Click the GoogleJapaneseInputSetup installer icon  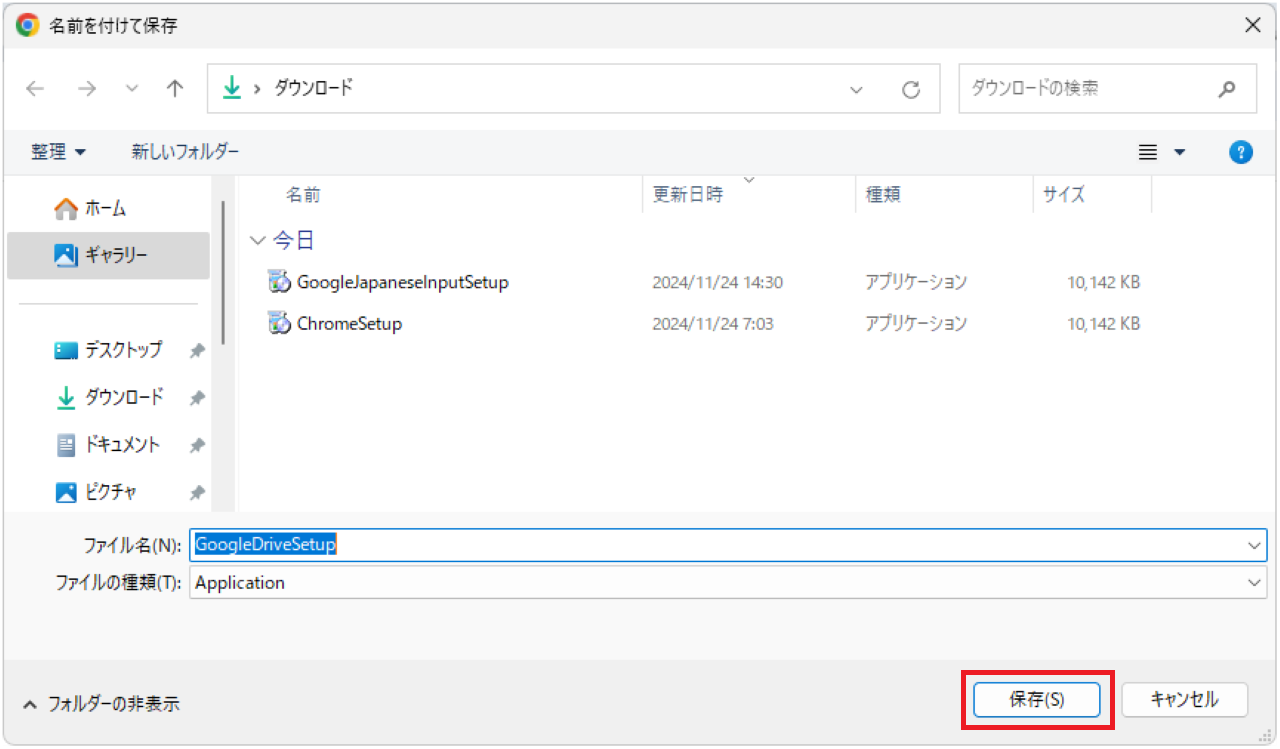[279, 282]
